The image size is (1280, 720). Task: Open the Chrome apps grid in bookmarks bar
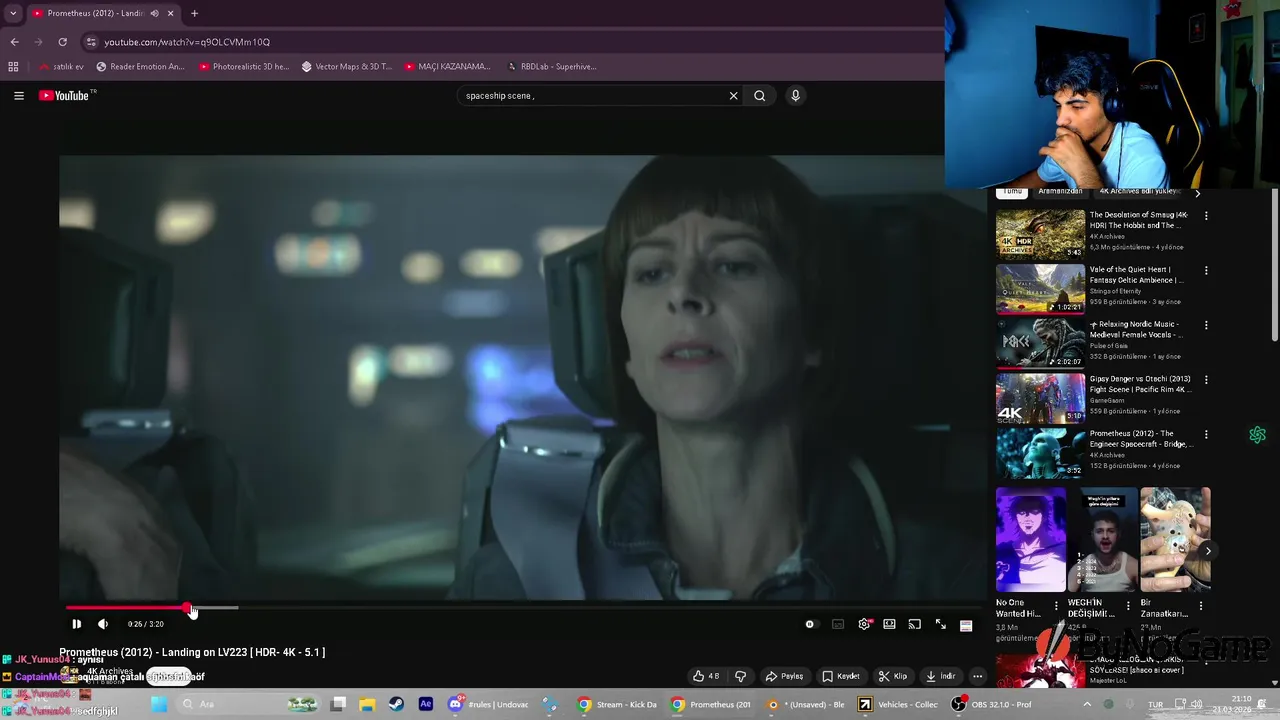pos(13,67)
